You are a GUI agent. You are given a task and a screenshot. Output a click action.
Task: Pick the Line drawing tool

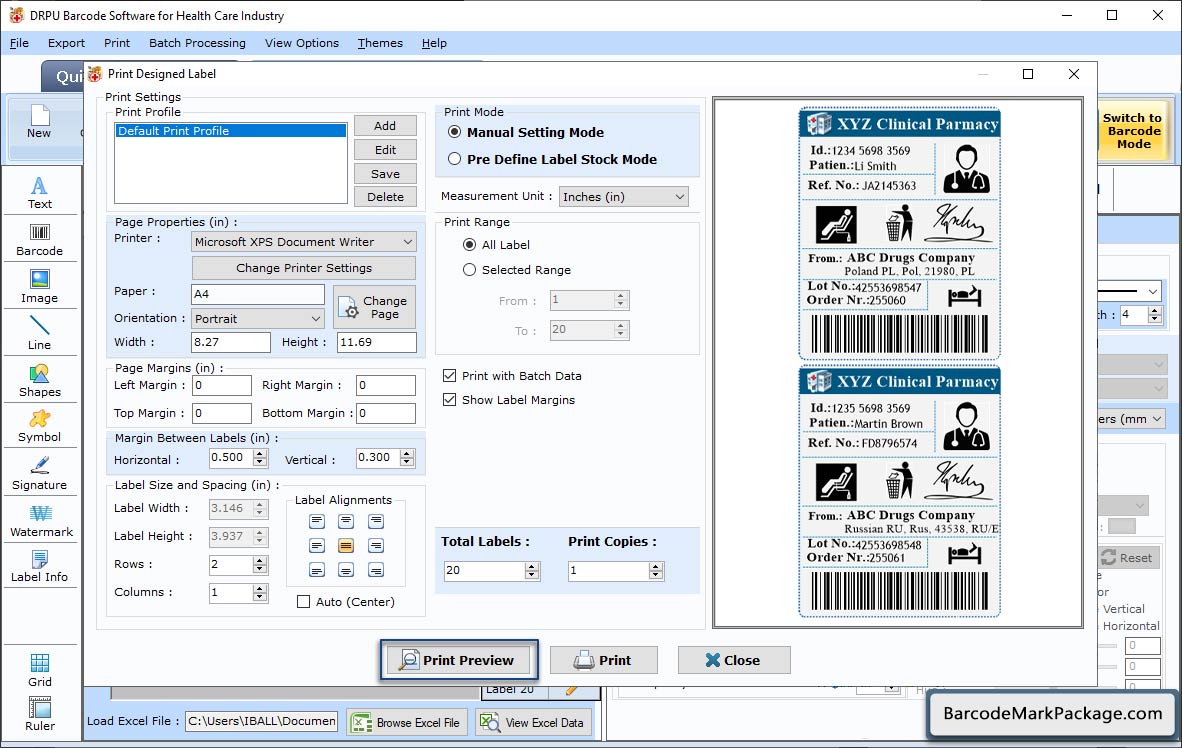(x=39, y=333)
